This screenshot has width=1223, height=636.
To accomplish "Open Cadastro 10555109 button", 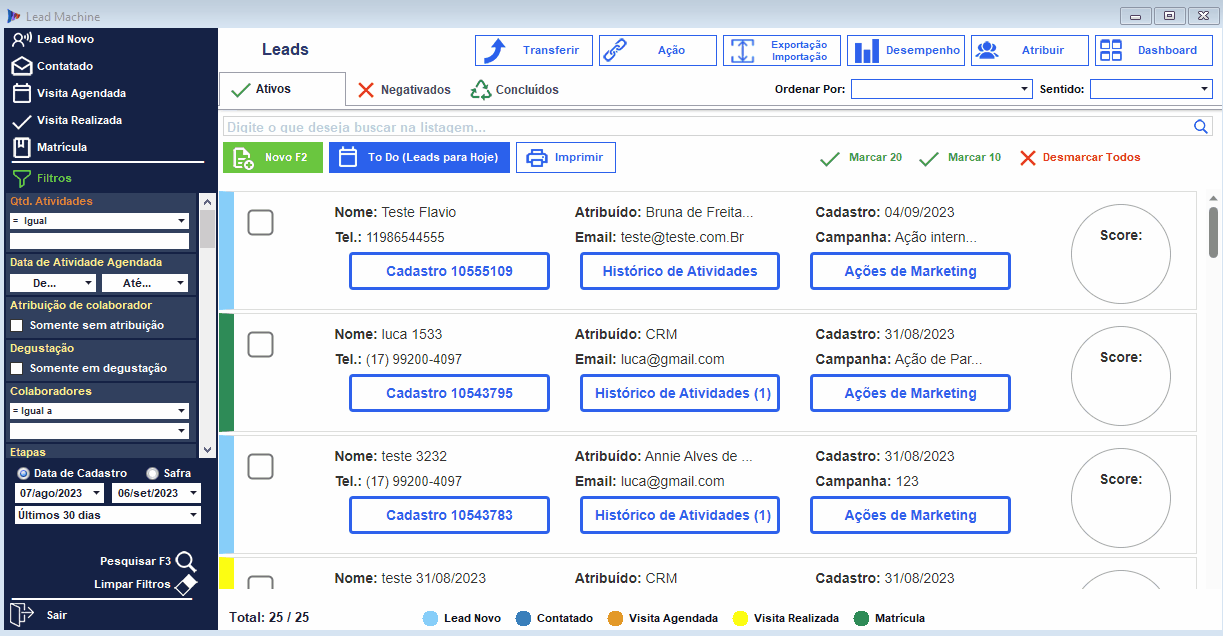I will pos(449,271).
